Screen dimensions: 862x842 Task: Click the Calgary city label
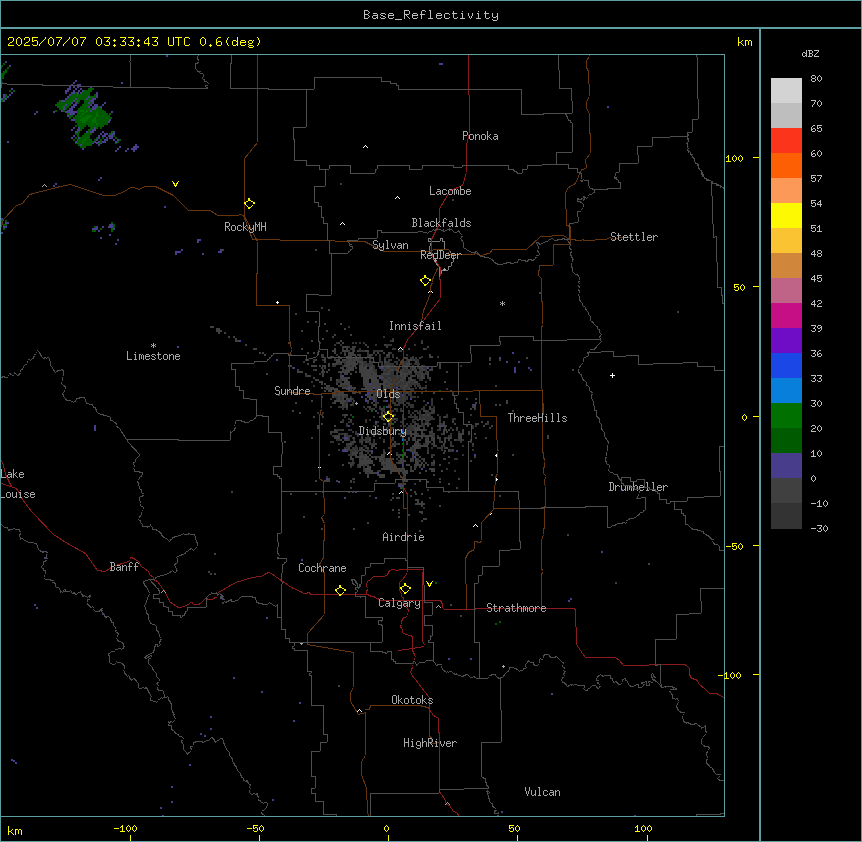(400, 603)
